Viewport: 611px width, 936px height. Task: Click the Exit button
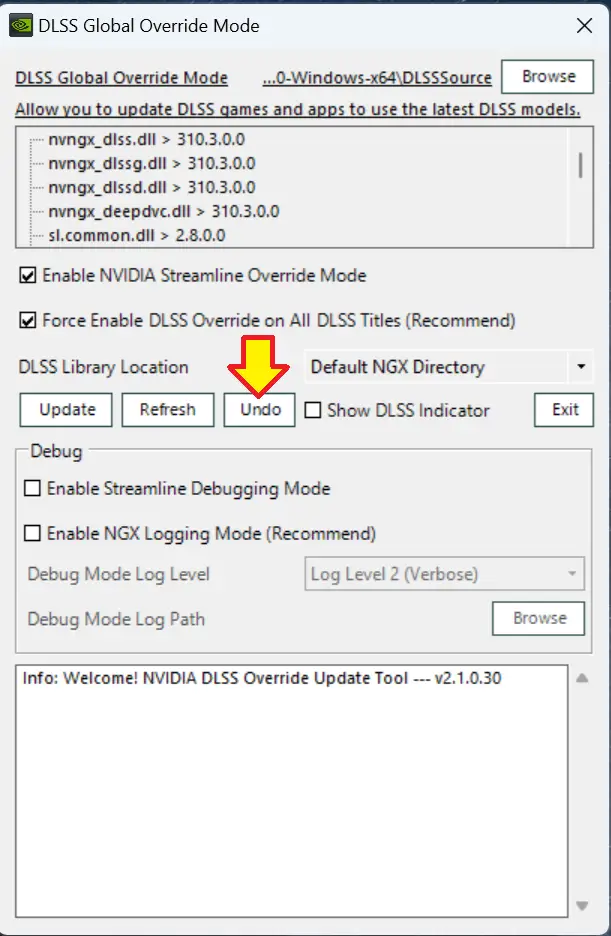click(x=565, y=410)
